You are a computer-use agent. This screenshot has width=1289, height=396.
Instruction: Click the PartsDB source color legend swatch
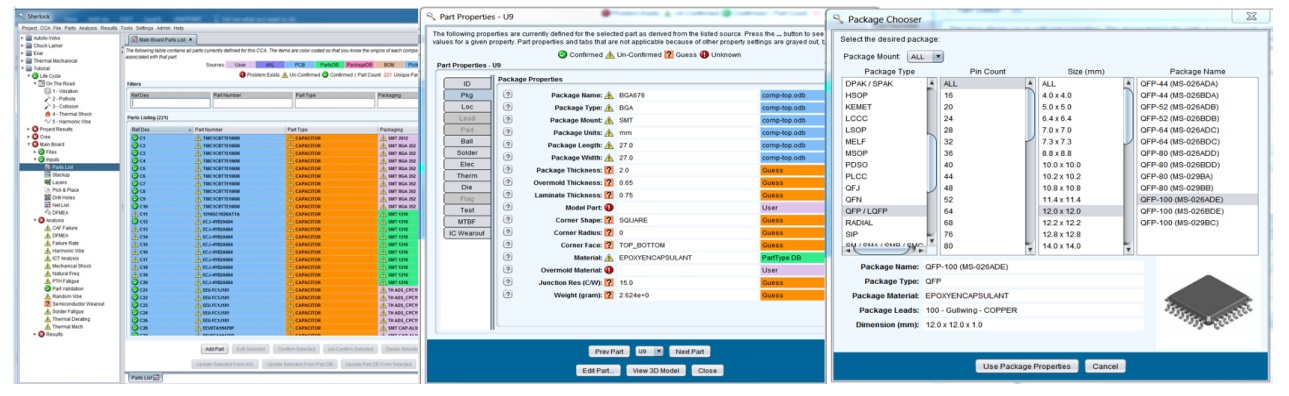coord(330,64)
